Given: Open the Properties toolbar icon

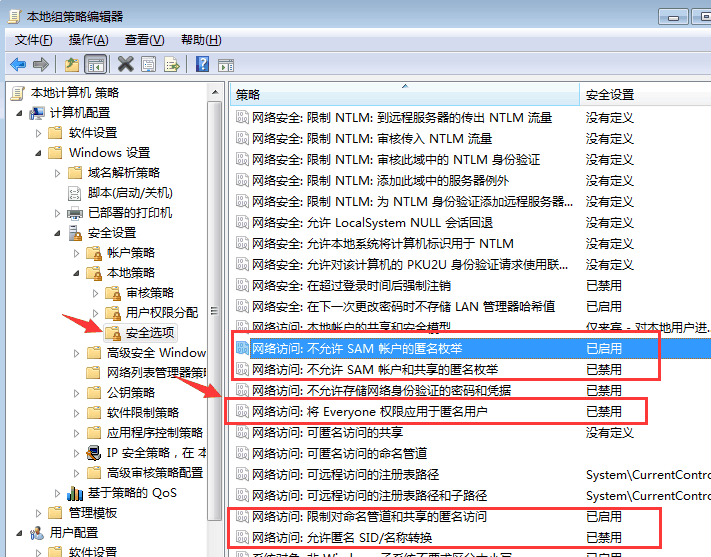Looking at the screenshot, I should tap(149, 64).
